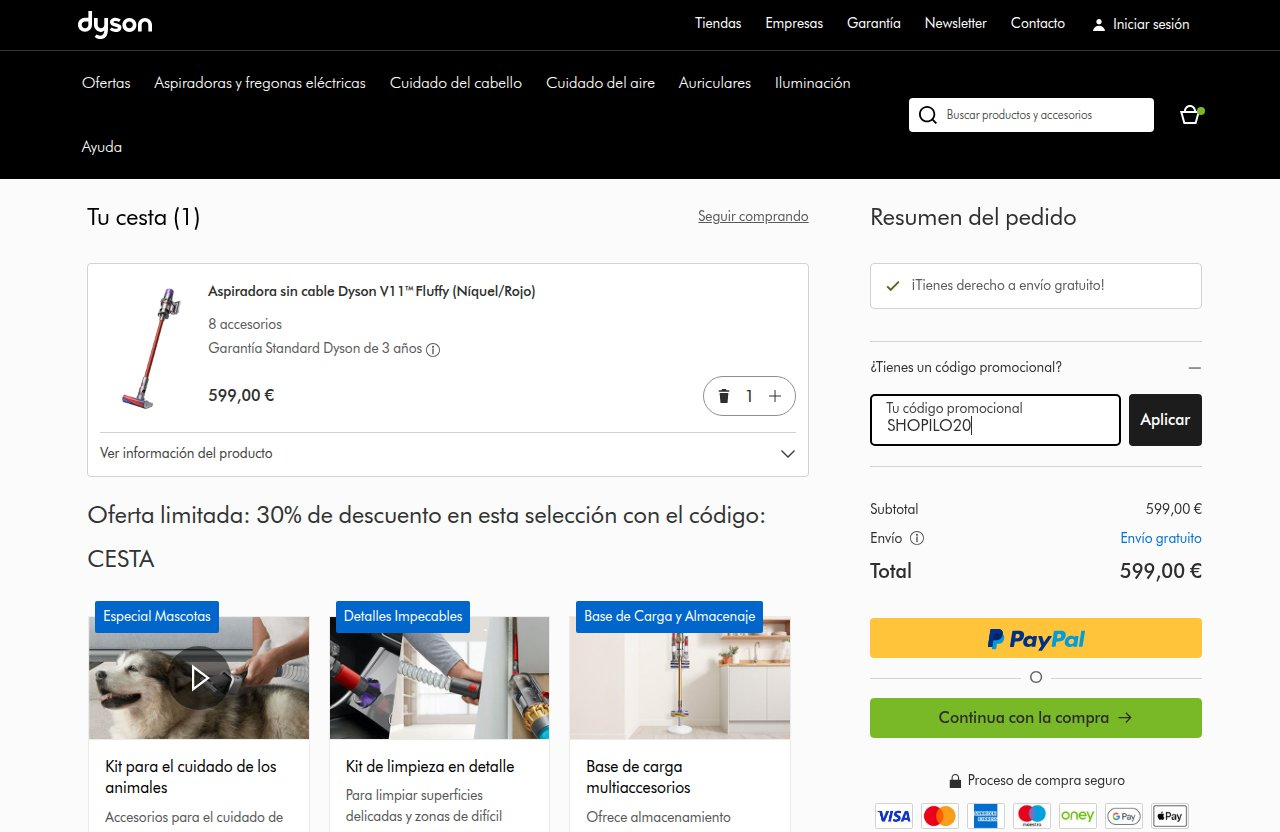Open the Auriculares menu
1280x832 pixels.
[715, 83]
